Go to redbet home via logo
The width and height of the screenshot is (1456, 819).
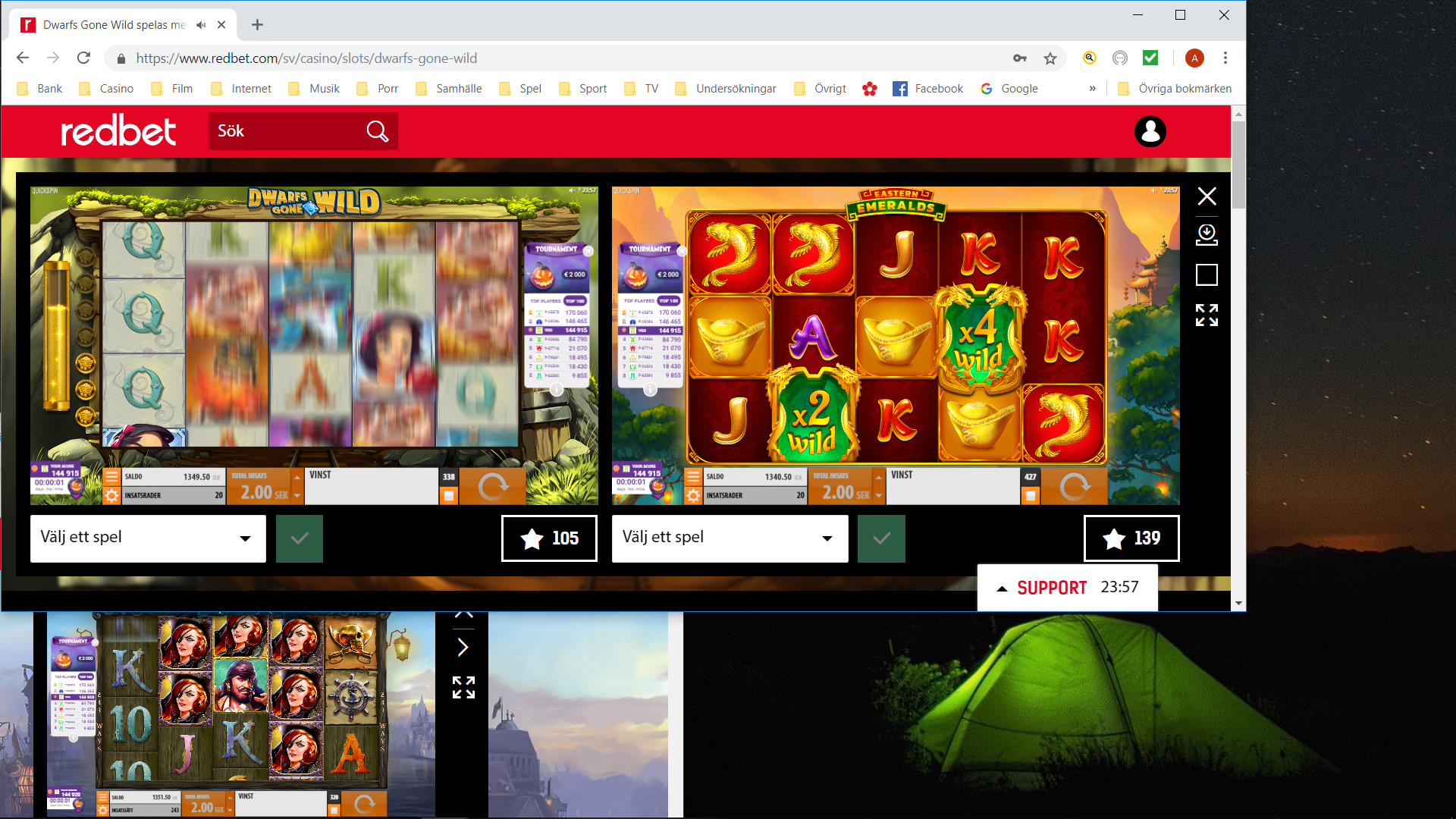(118, 130)
